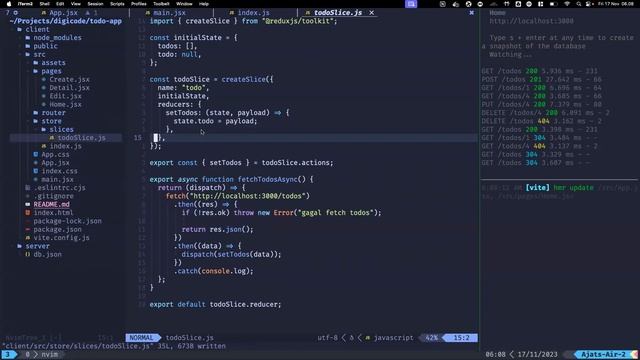Screen dimensions: 640x360
Task: Open index.html in file tree
Action: pyautogui.click(x=53, y=213)
